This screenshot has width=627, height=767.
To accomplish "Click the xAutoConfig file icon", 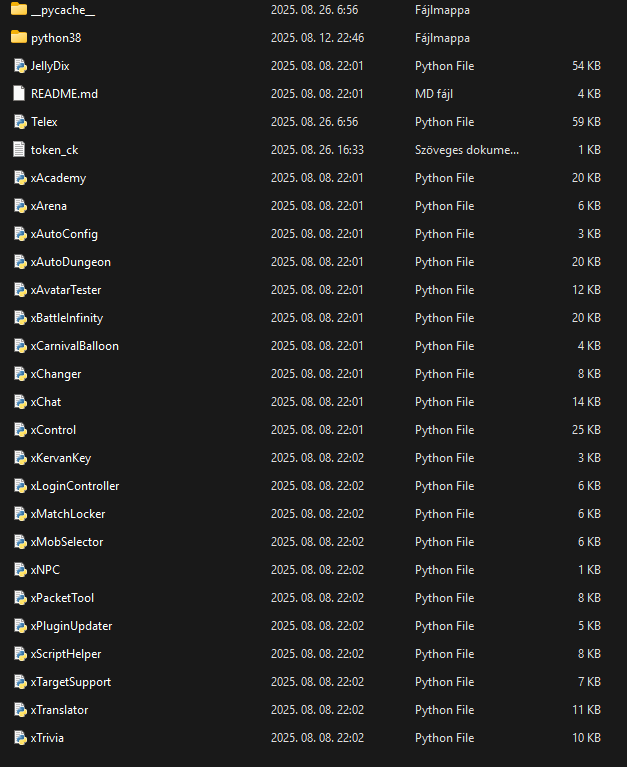I will (18, 234).
